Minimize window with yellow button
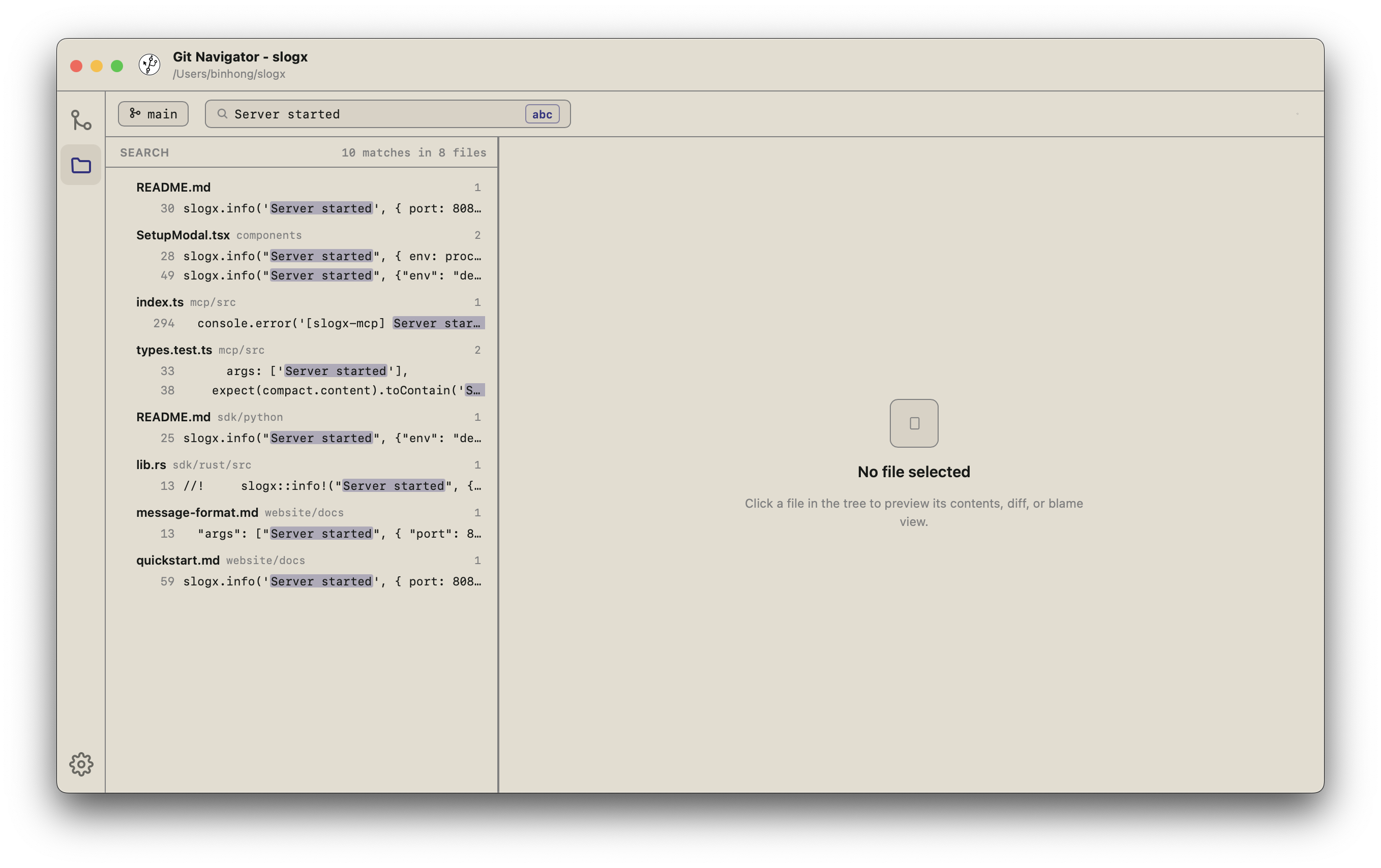This screenshot has width=1381, height=868. (x=96, y=66)
